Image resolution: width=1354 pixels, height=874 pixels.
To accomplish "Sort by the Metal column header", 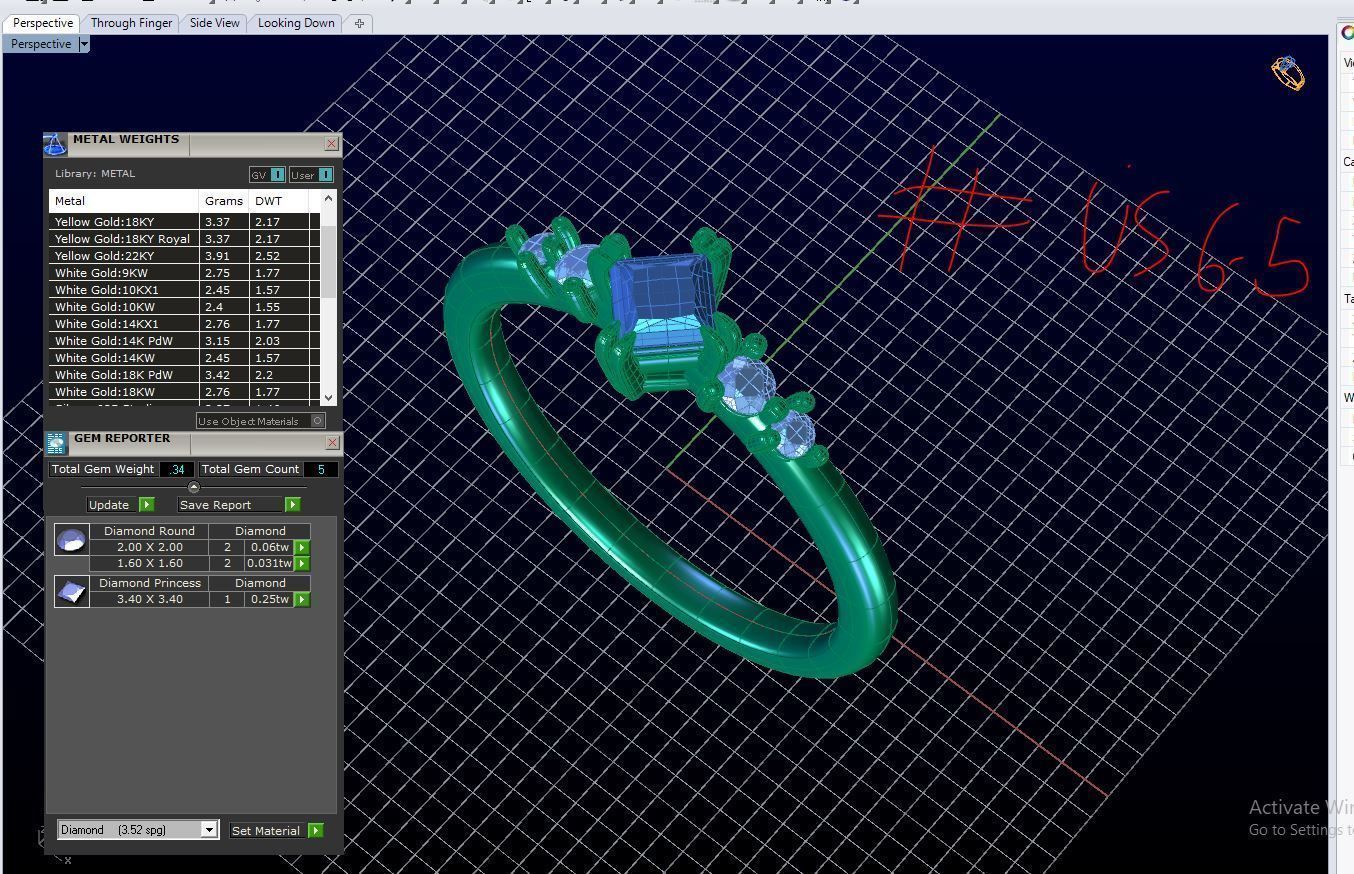I will pyautogui.click(x=123, y=201).
